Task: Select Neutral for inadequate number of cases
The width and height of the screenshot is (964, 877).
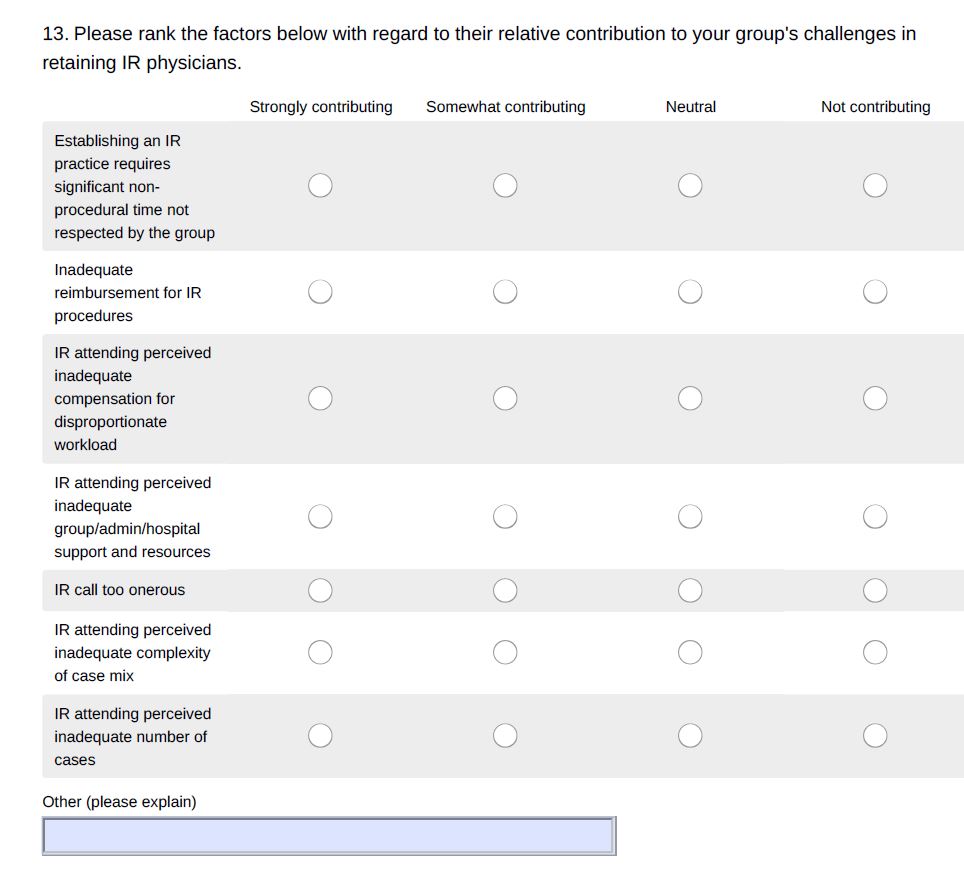Action: click(690, 736)
